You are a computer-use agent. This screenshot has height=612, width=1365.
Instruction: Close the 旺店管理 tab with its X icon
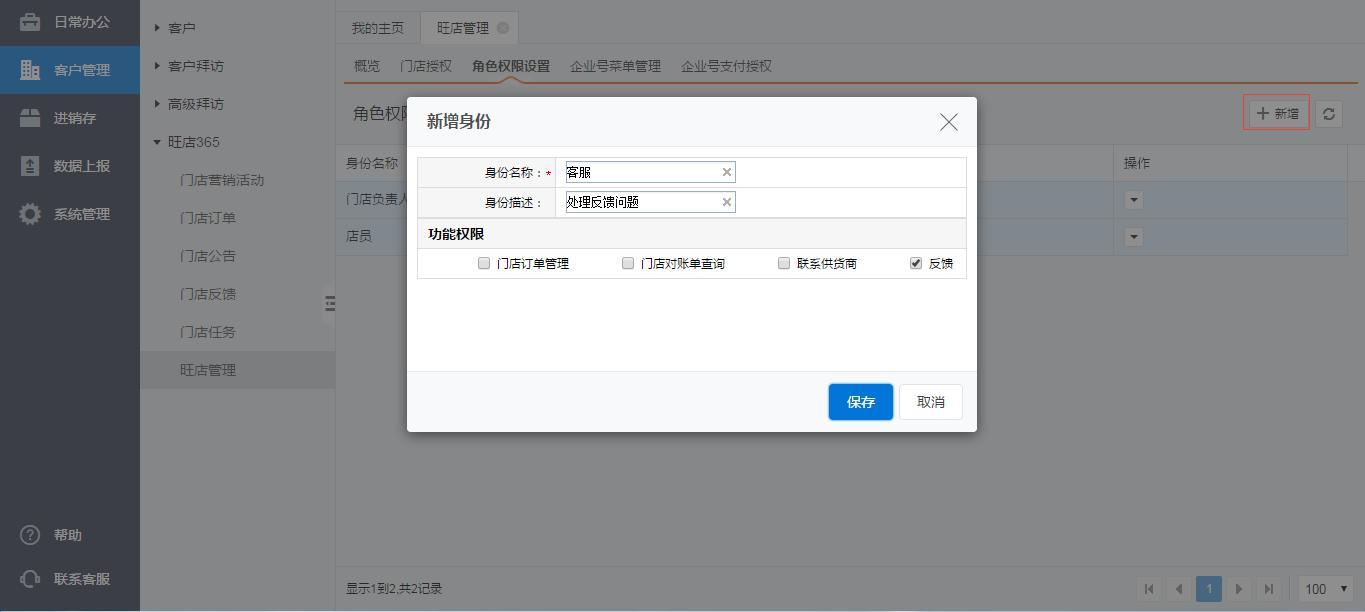tap(503, 28)
